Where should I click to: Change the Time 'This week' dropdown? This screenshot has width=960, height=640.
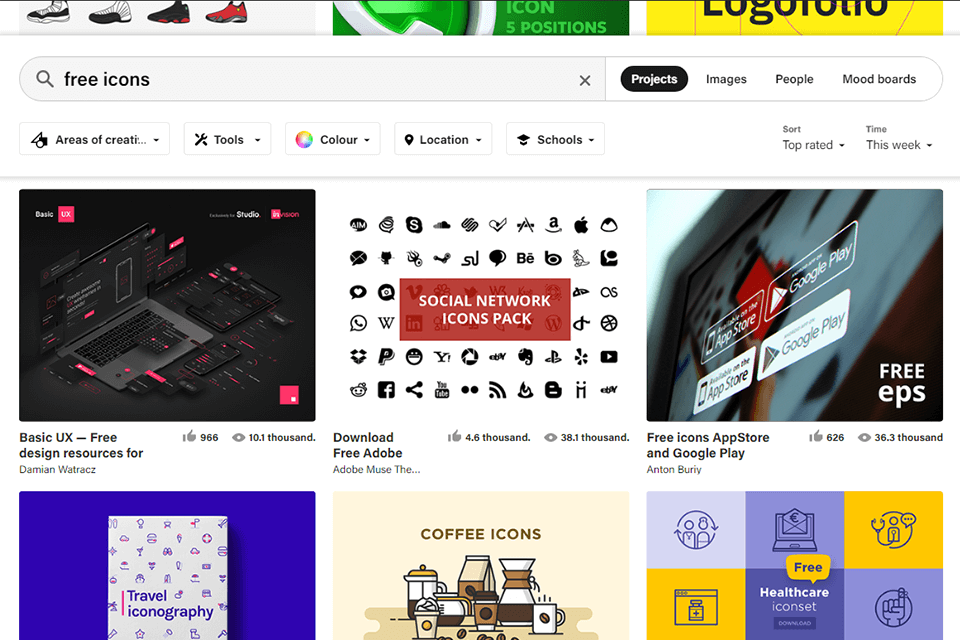(899, 145)
